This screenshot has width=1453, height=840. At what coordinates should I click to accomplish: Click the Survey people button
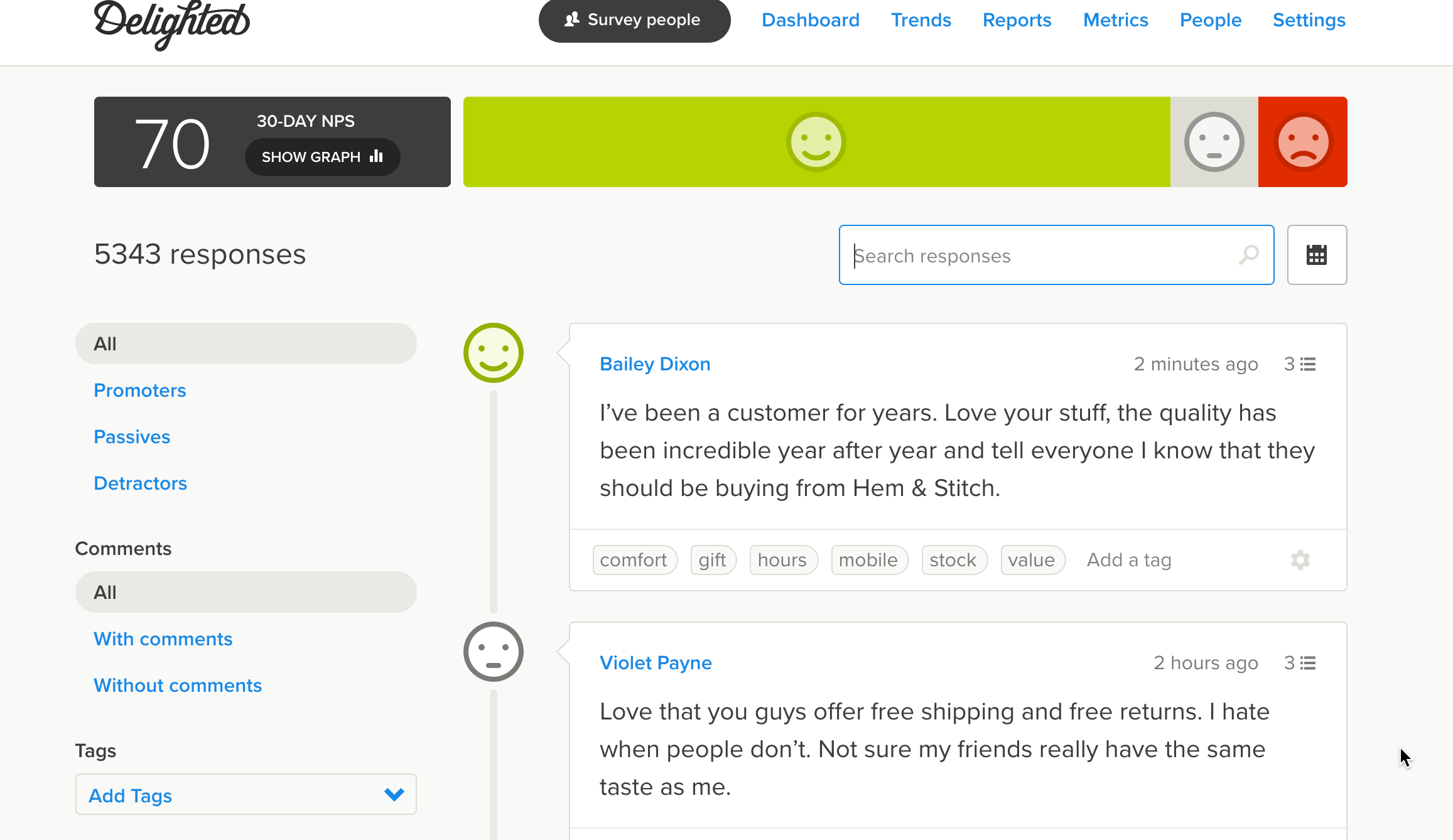point(634,20)
